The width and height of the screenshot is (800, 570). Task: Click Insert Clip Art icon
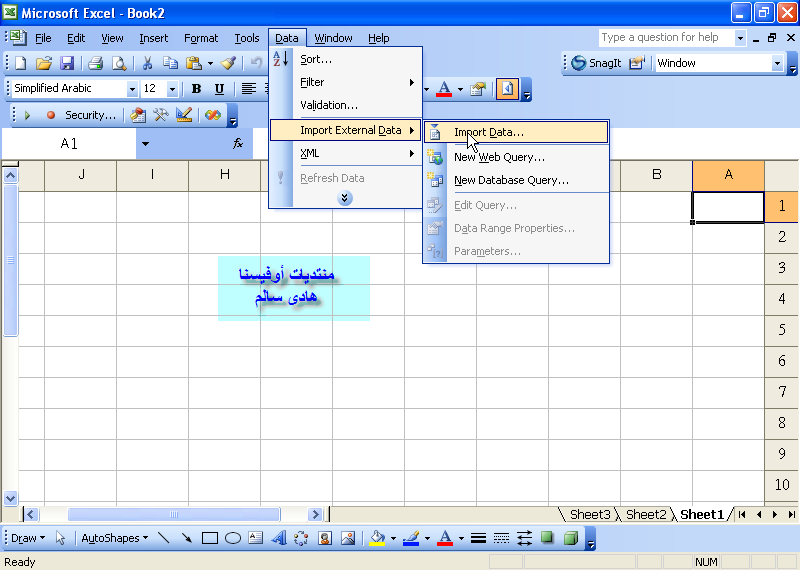point(325,538)
